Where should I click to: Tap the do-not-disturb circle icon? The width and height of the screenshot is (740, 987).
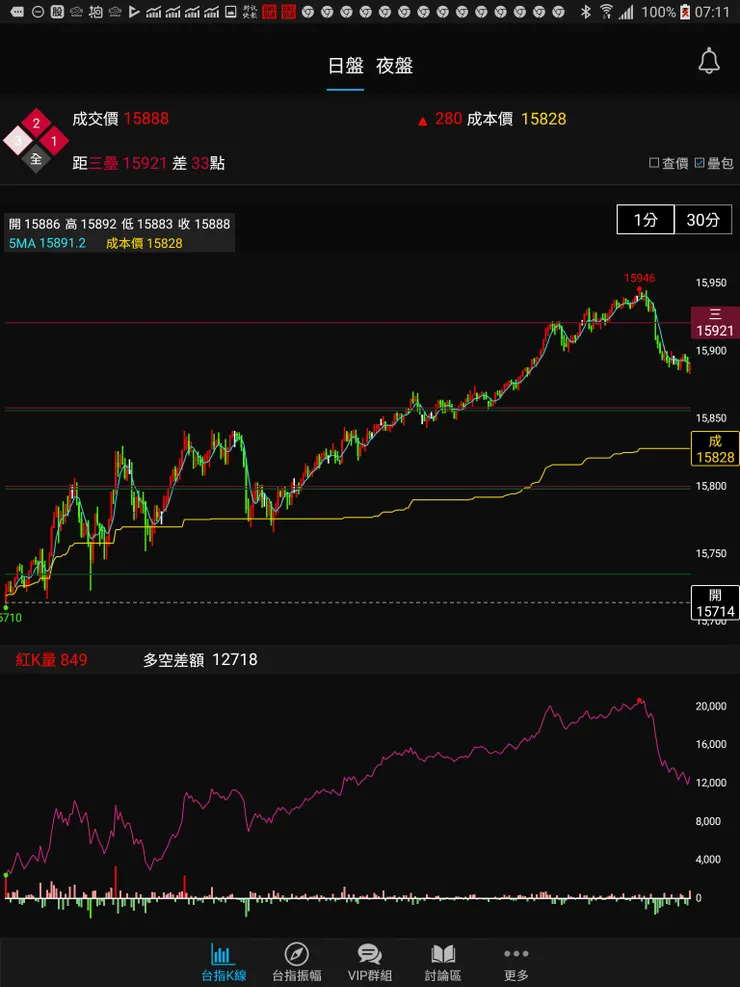point(38,11)
